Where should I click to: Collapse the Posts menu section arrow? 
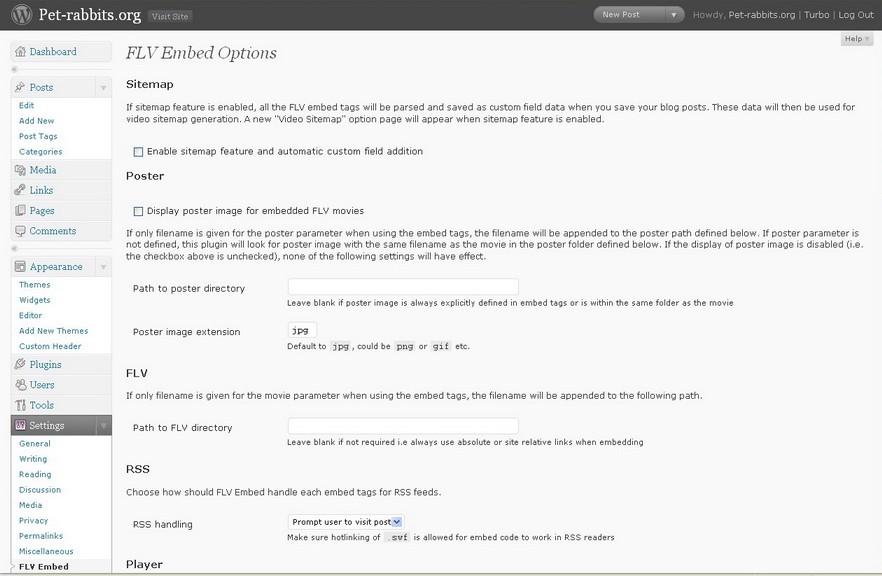pyautogui.click(x=103, y=88)
